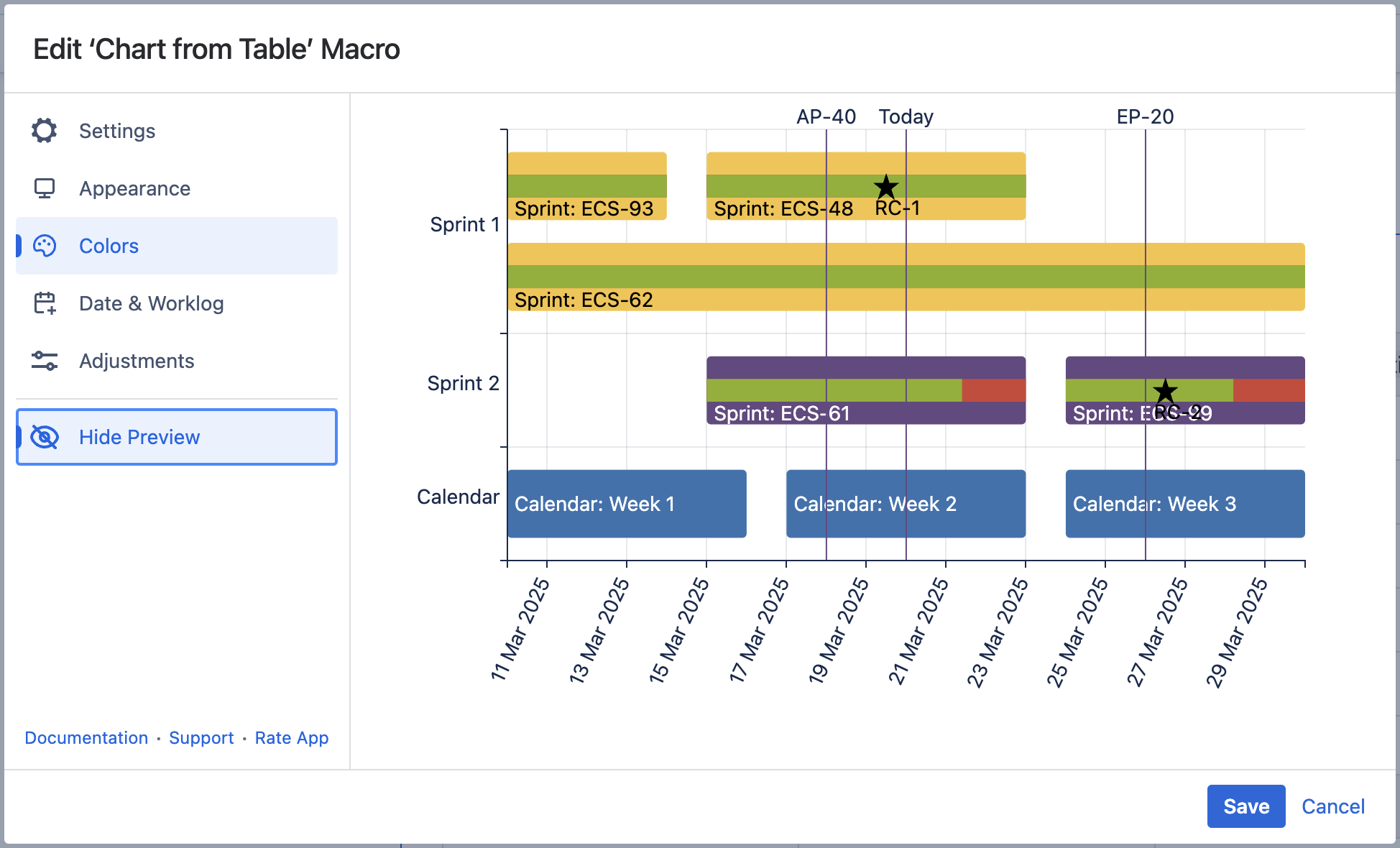1400x848 pixels.
Task: Click the Colors palette icon
Action: pos(45,246)
